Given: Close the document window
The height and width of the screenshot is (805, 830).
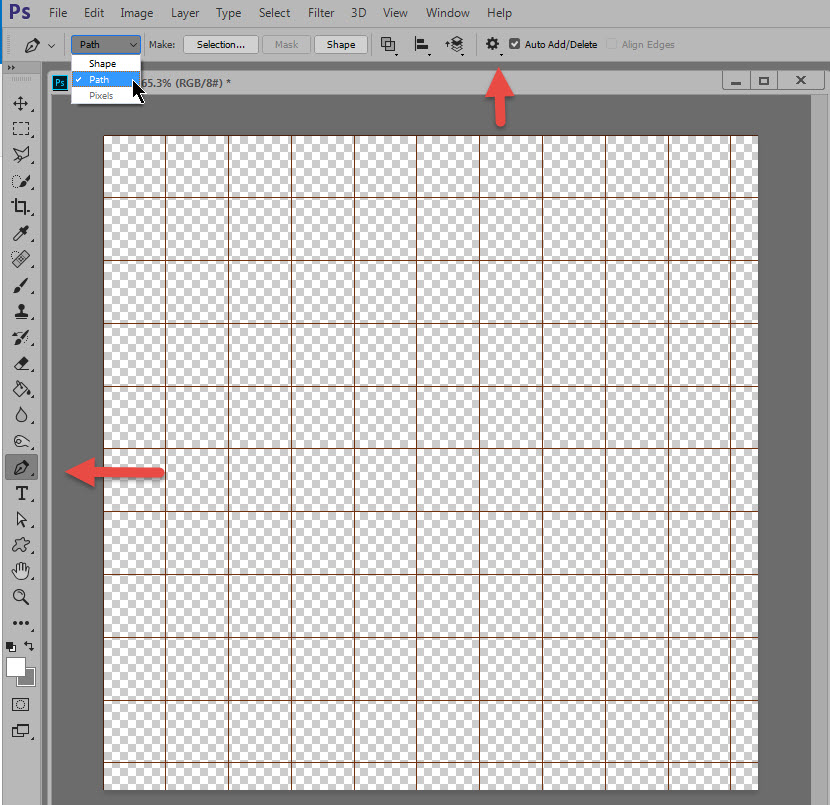Looking at the screenshot, I should (x=801, y=80).
